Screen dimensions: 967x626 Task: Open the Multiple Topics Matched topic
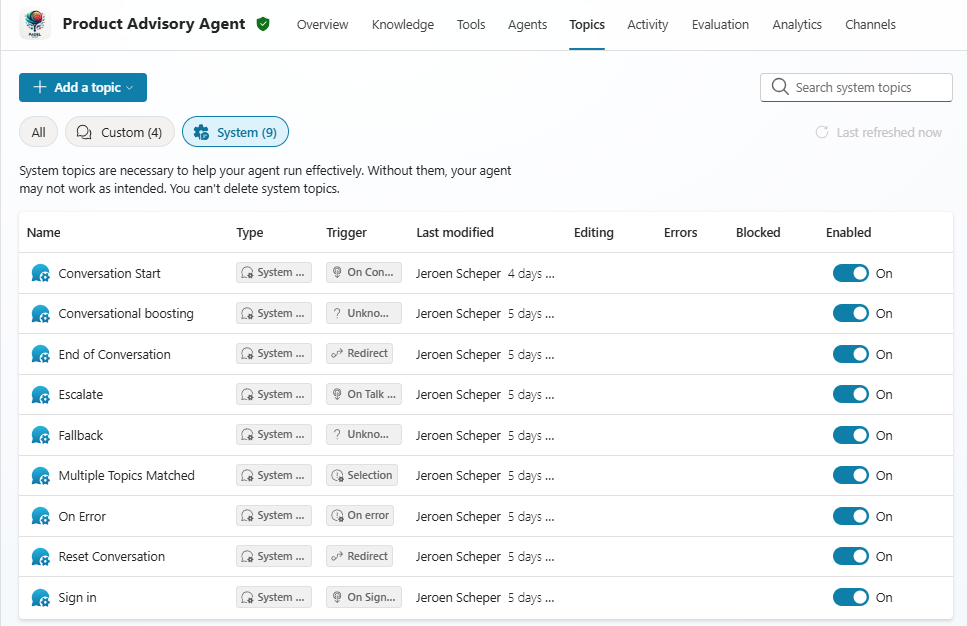tap(127, 476)
